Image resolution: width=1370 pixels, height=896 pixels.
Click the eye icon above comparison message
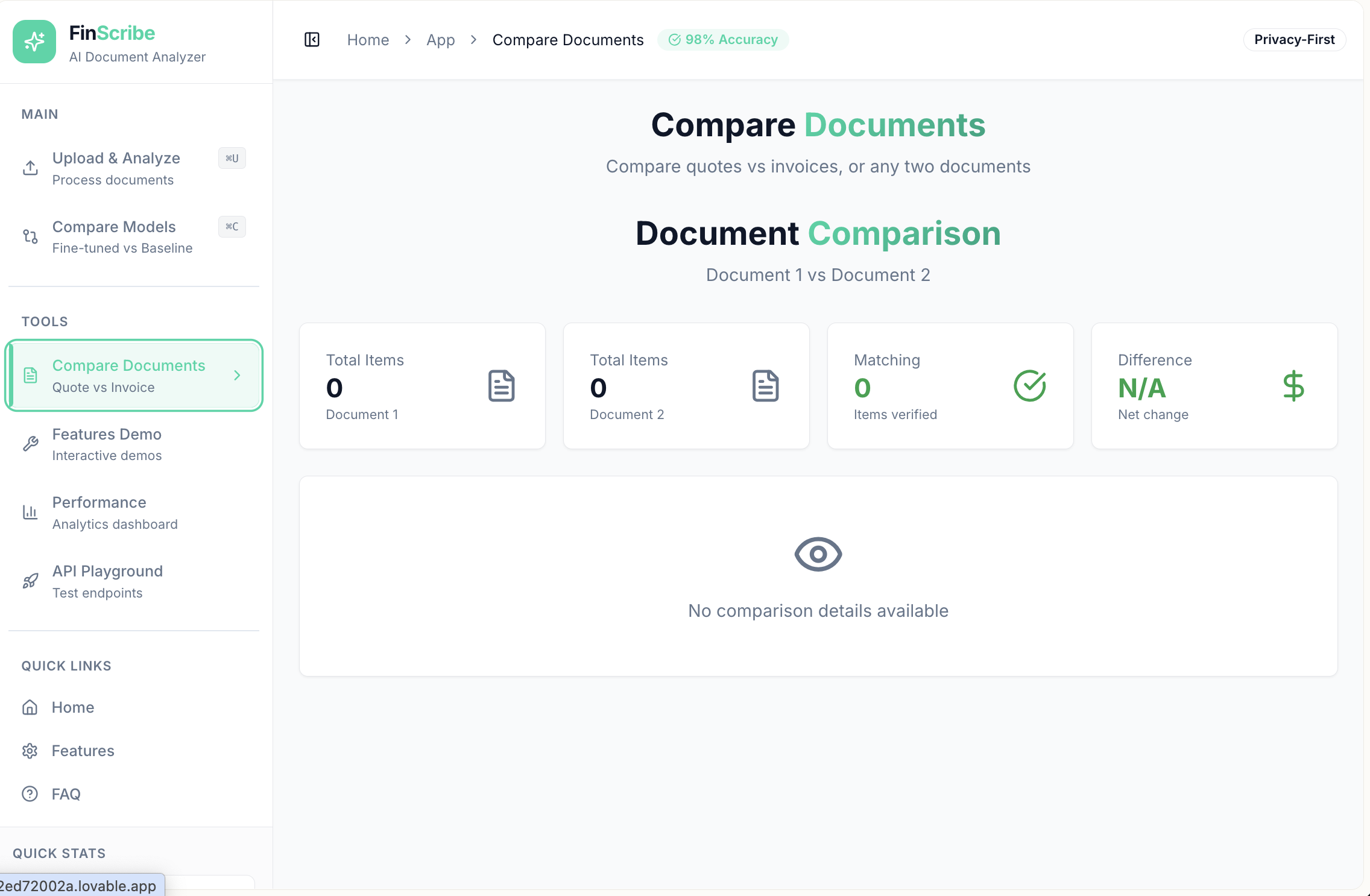pos(818,554)
